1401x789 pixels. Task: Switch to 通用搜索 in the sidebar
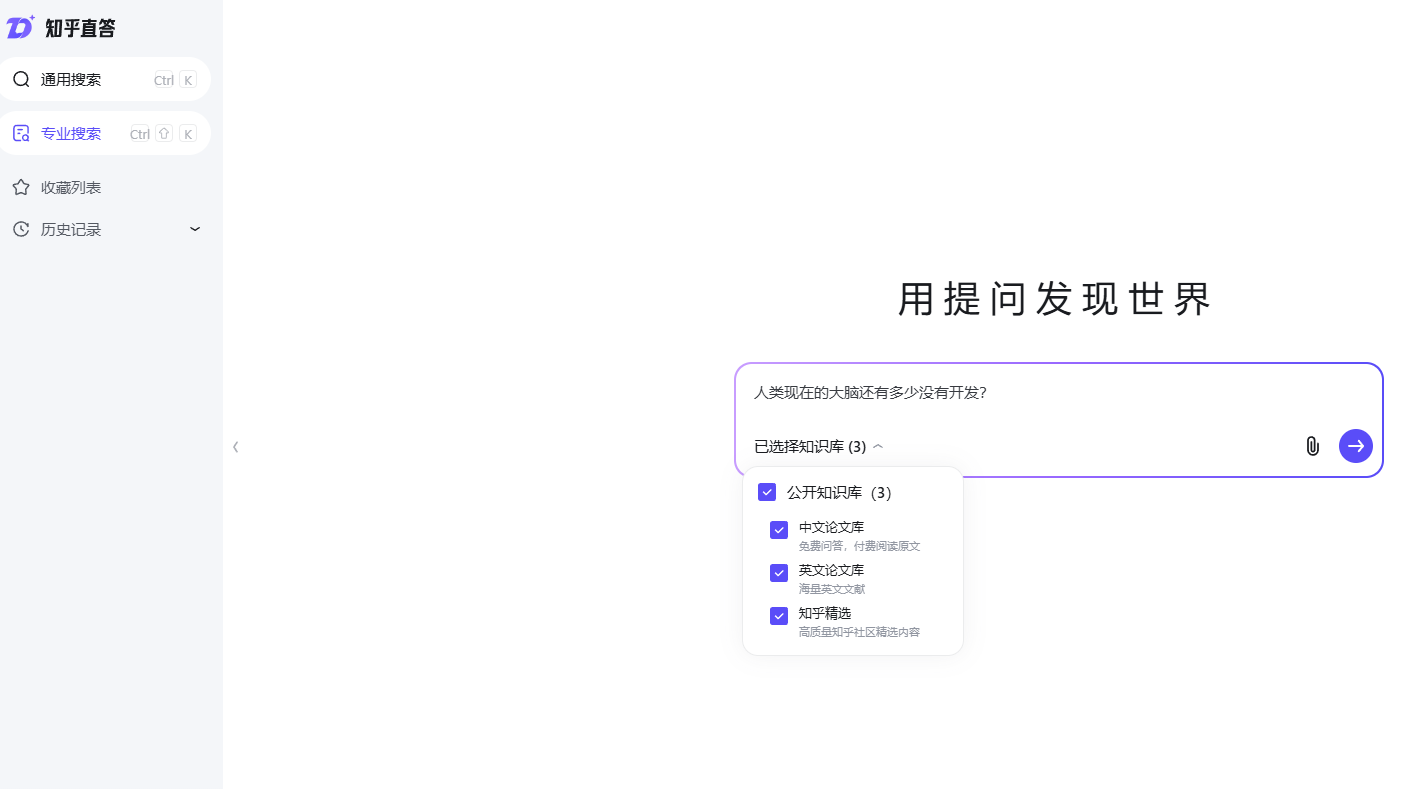point(74,79)
